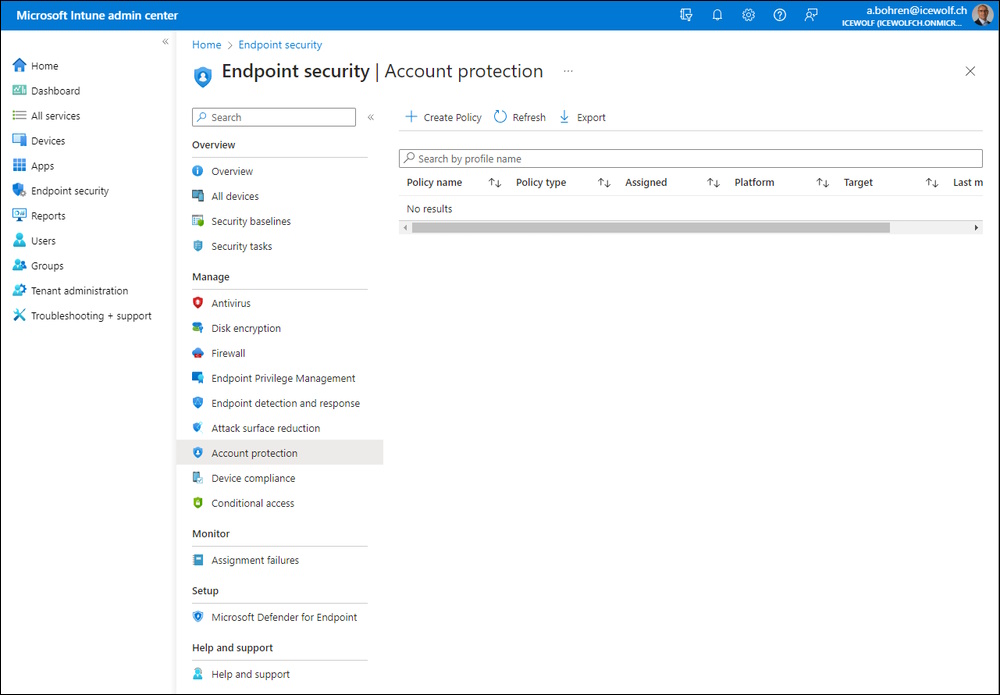This screenshot has width=1000, height=695.
Task: Click the Assignment failures icon
Action: click(198, 560)
